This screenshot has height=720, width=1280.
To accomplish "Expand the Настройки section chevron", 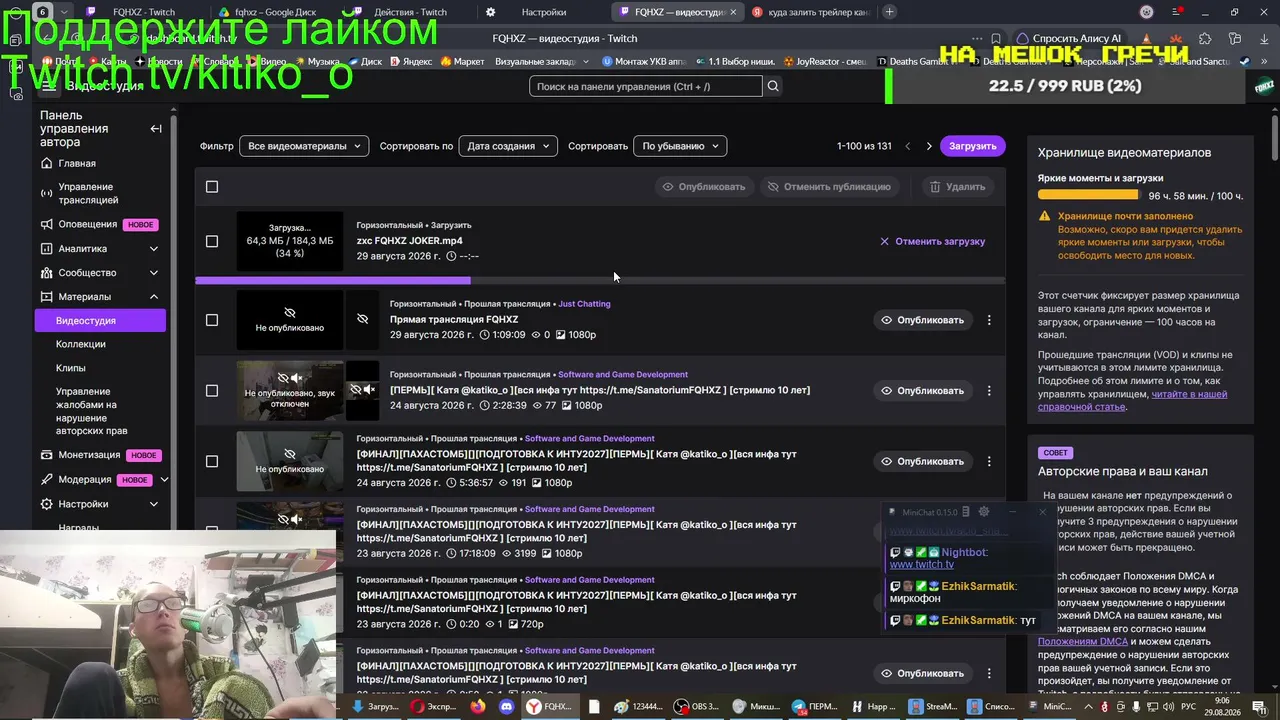I will pyautogui.click(x=154, y=504).
